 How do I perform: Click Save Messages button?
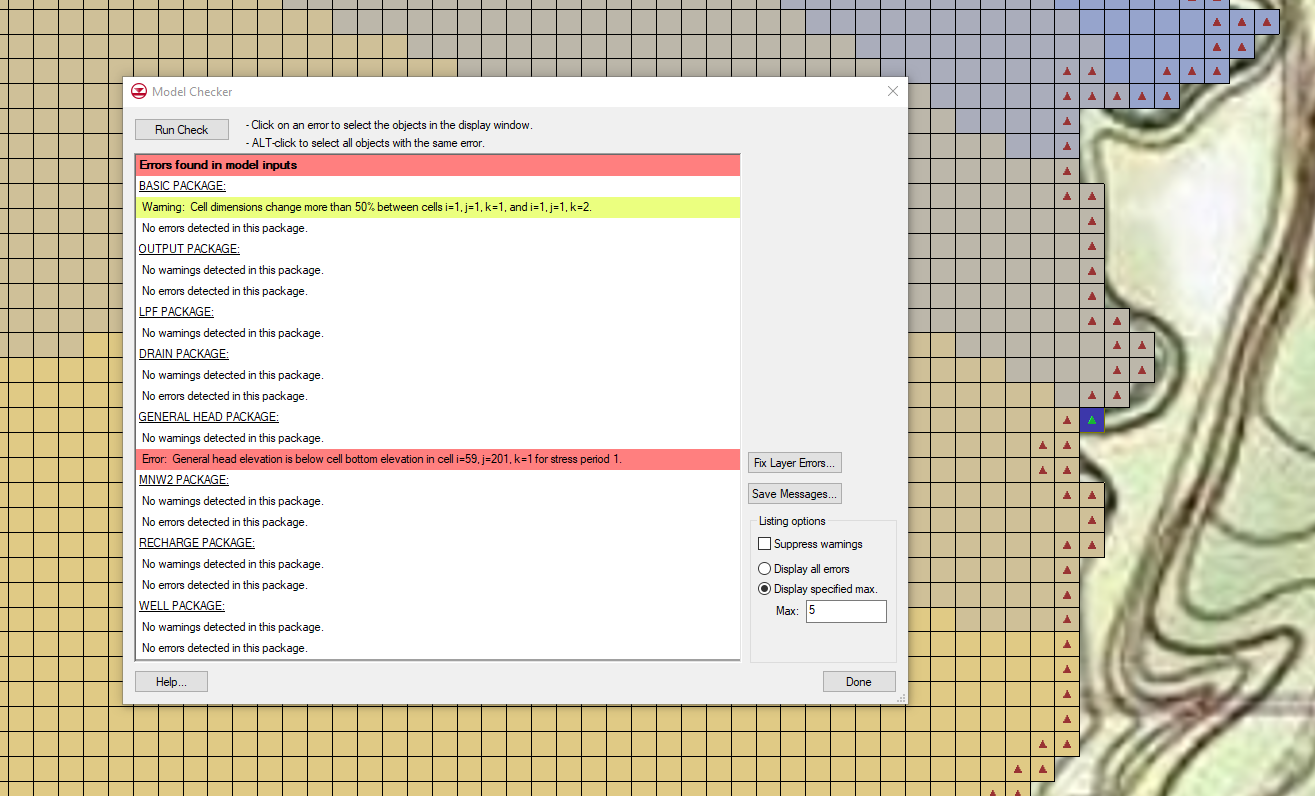tap(795, 494)
